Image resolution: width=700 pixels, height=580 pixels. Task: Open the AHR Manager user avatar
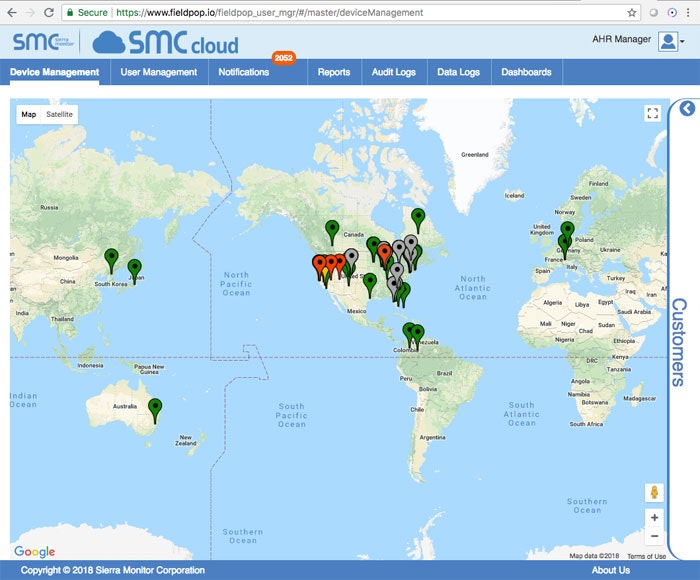click(668, 41)
